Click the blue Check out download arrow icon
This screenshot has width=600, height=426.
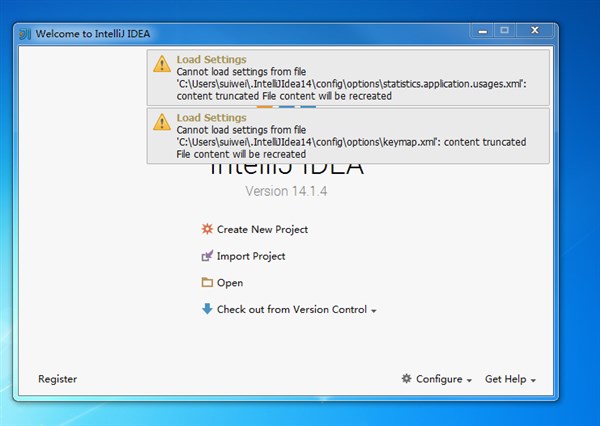point(207,309)
